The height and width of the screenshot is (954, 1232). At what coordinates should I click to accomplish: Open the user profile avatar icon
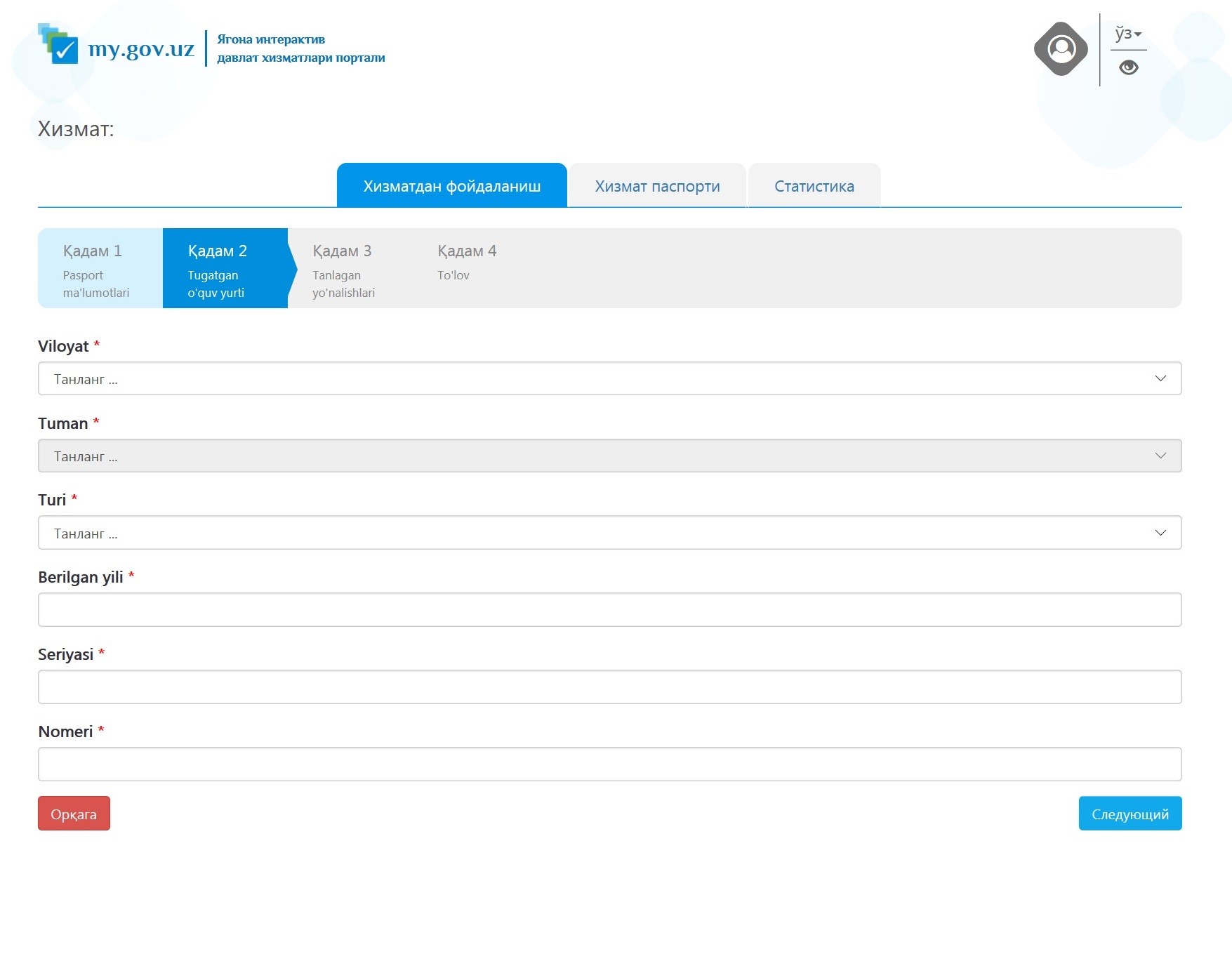[x=1061, y=49]
